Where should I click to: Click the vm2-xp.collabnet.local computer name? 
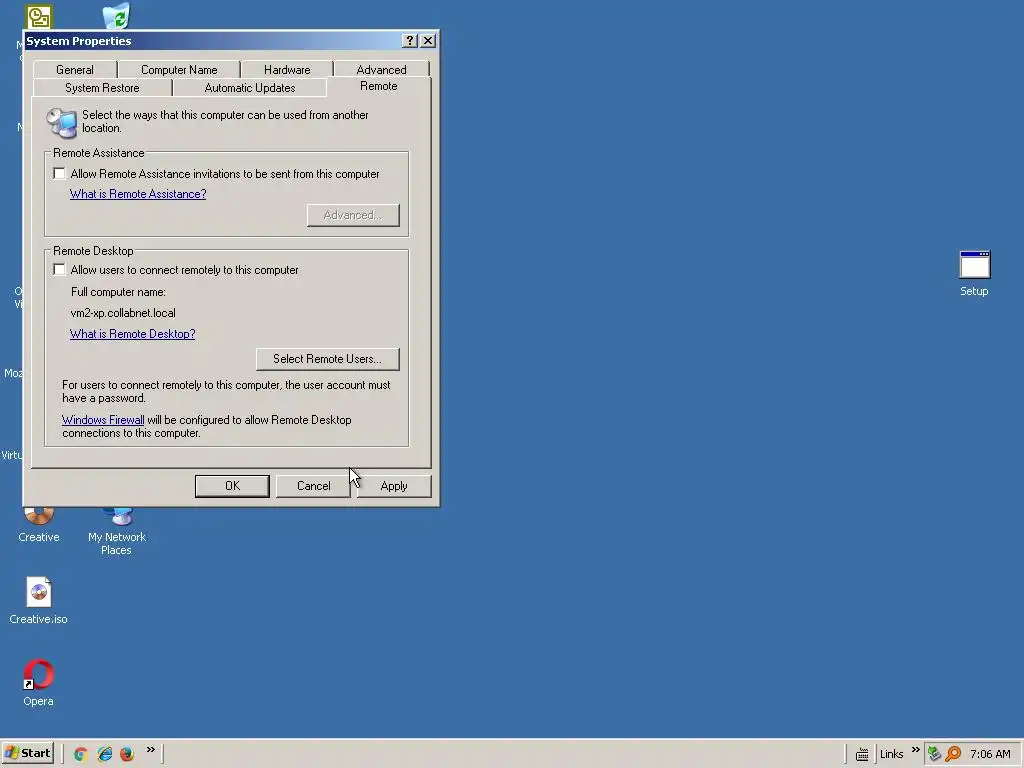coord(123,313)
